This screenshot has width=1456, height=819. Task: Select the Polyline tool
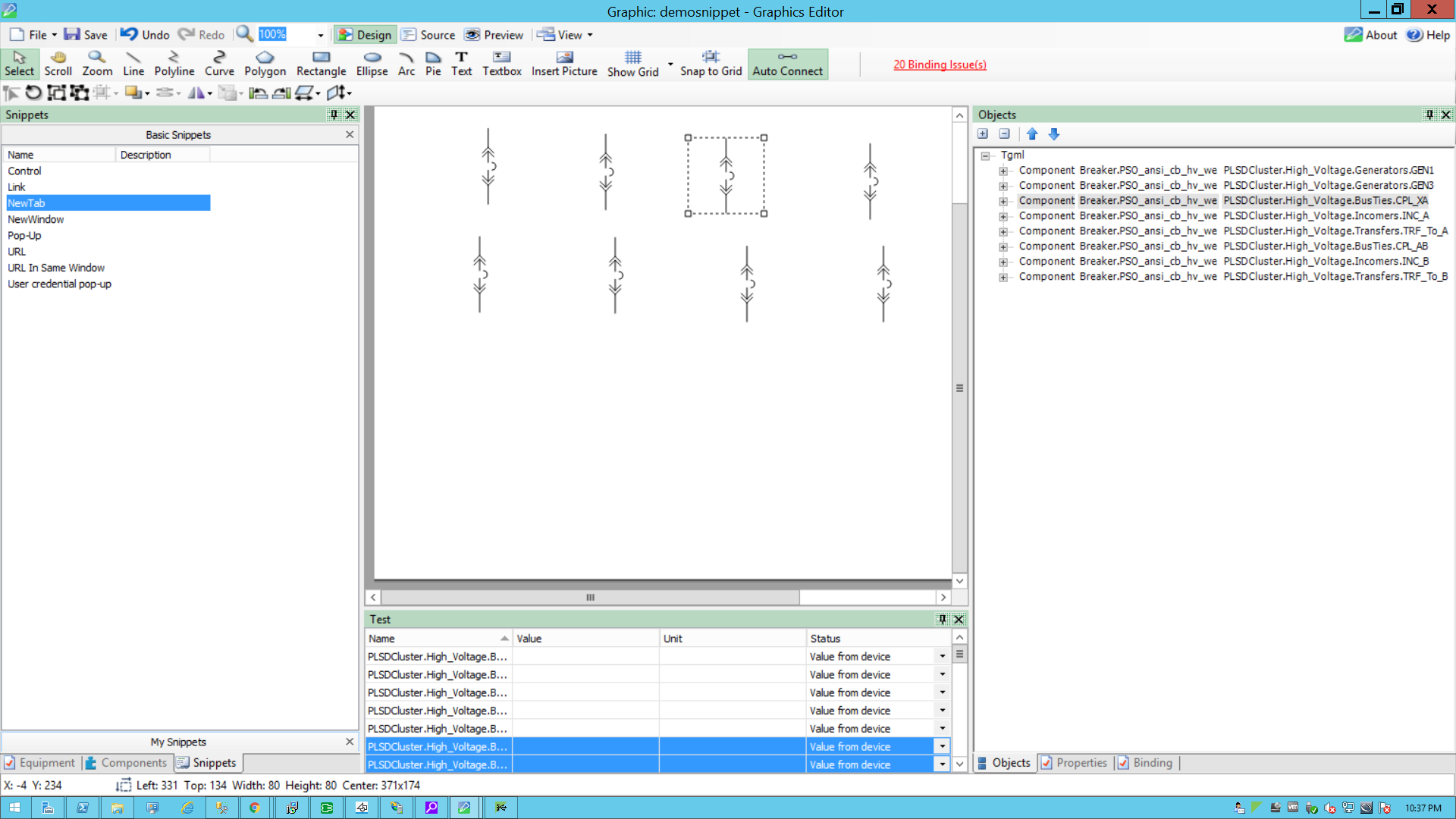tap(174, 64)
